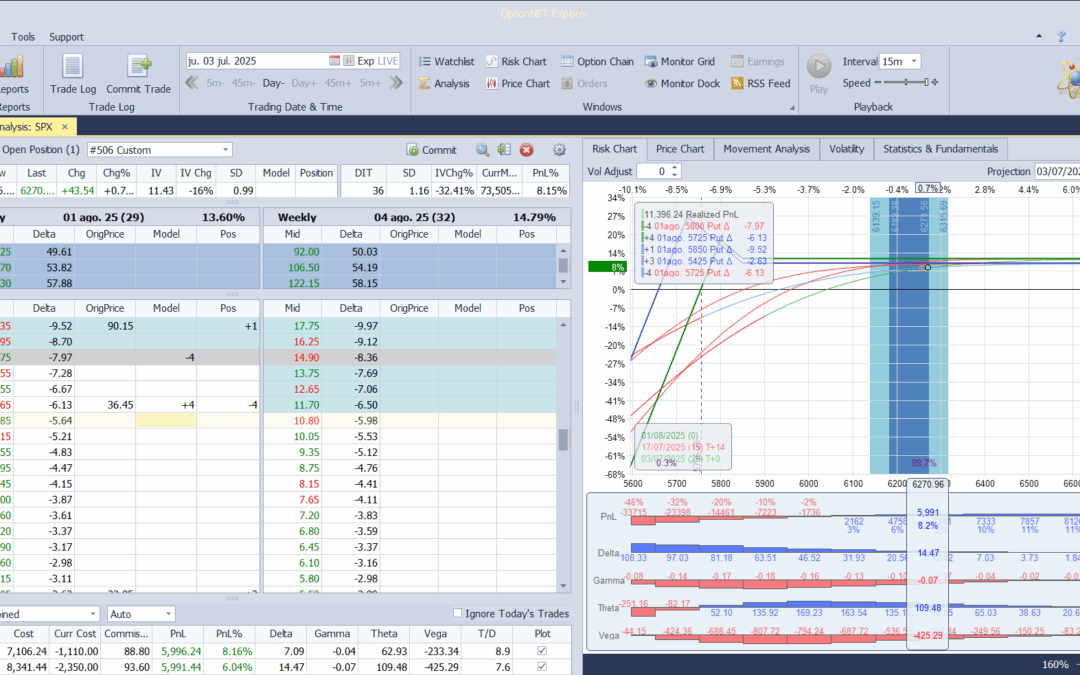Open position settings gear icon
Image resolution: width=1080 pixels, height=675 pixels.
click(x=559, y=150)
